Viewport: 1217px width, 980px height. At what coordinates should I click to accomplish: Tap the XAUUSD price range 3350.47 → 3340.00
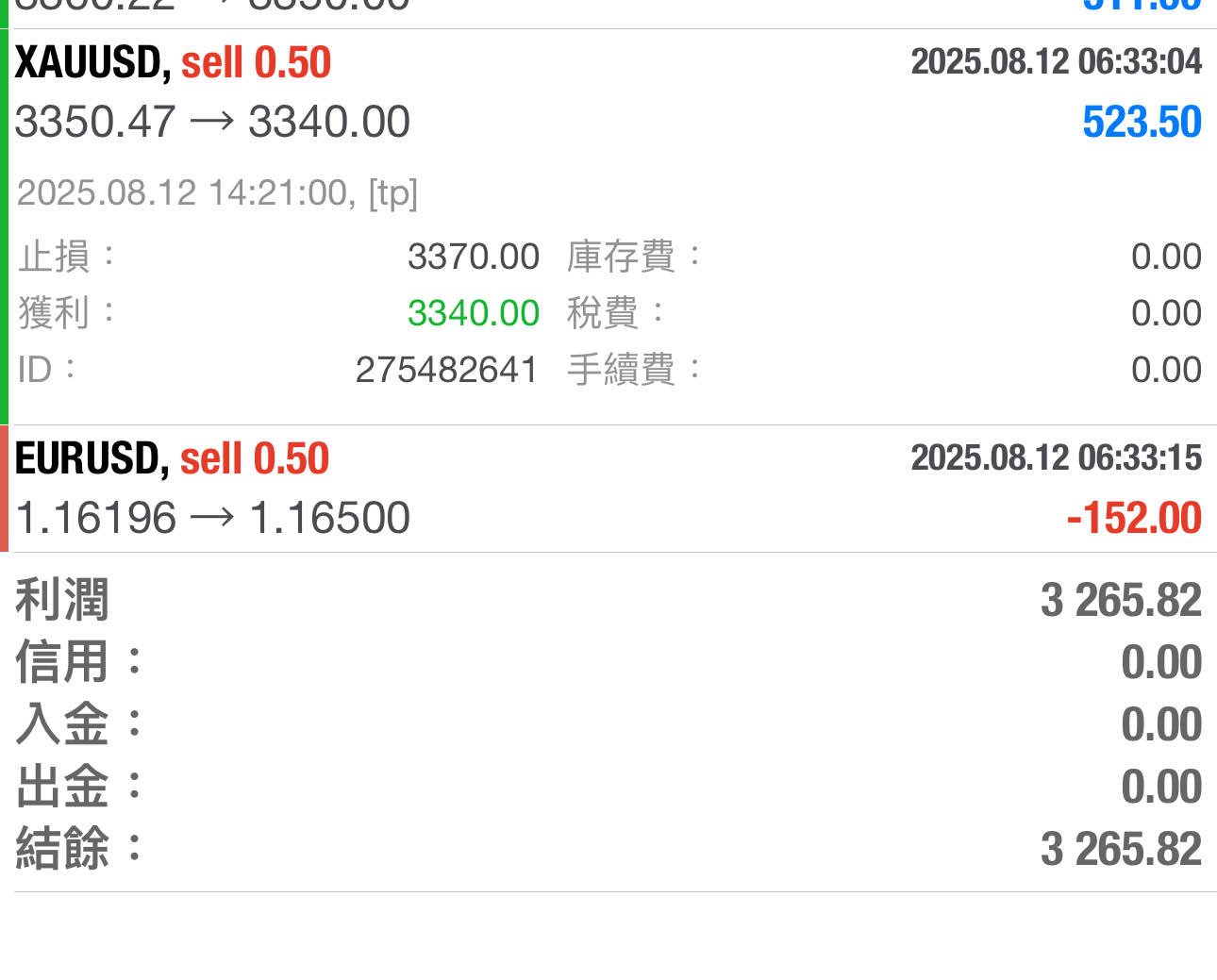point(213,123)
